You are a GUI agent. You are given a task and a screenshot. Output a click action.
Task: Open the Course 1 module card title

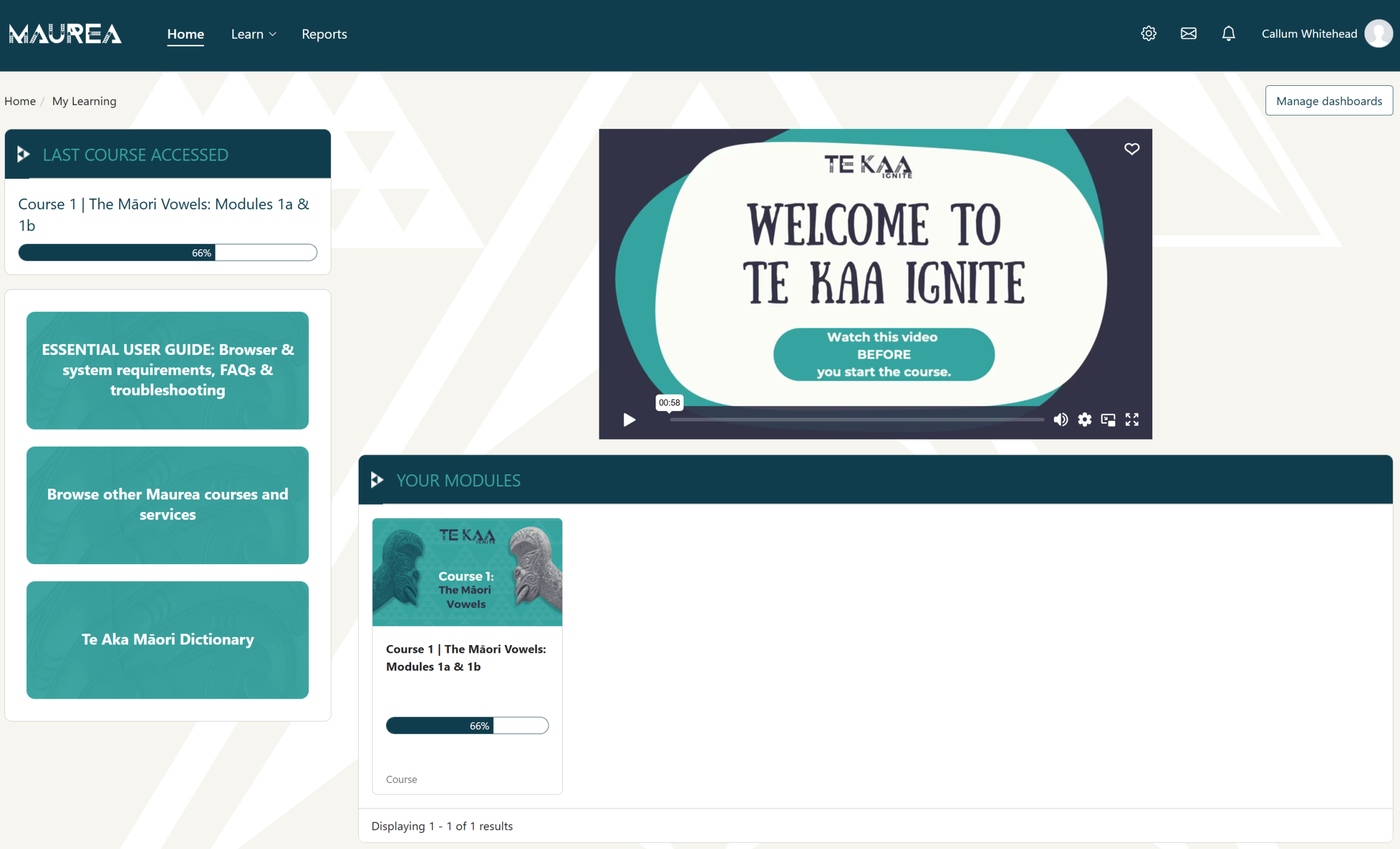pos(466,658)
